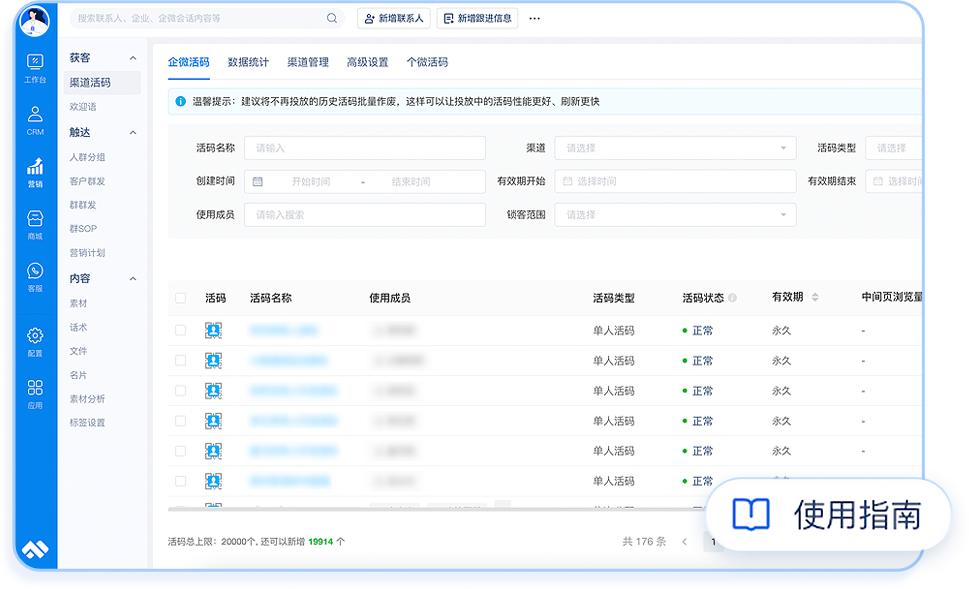Click the 新增联系人 button
This screenshot has width=969, height=589.
pos(393,18)
